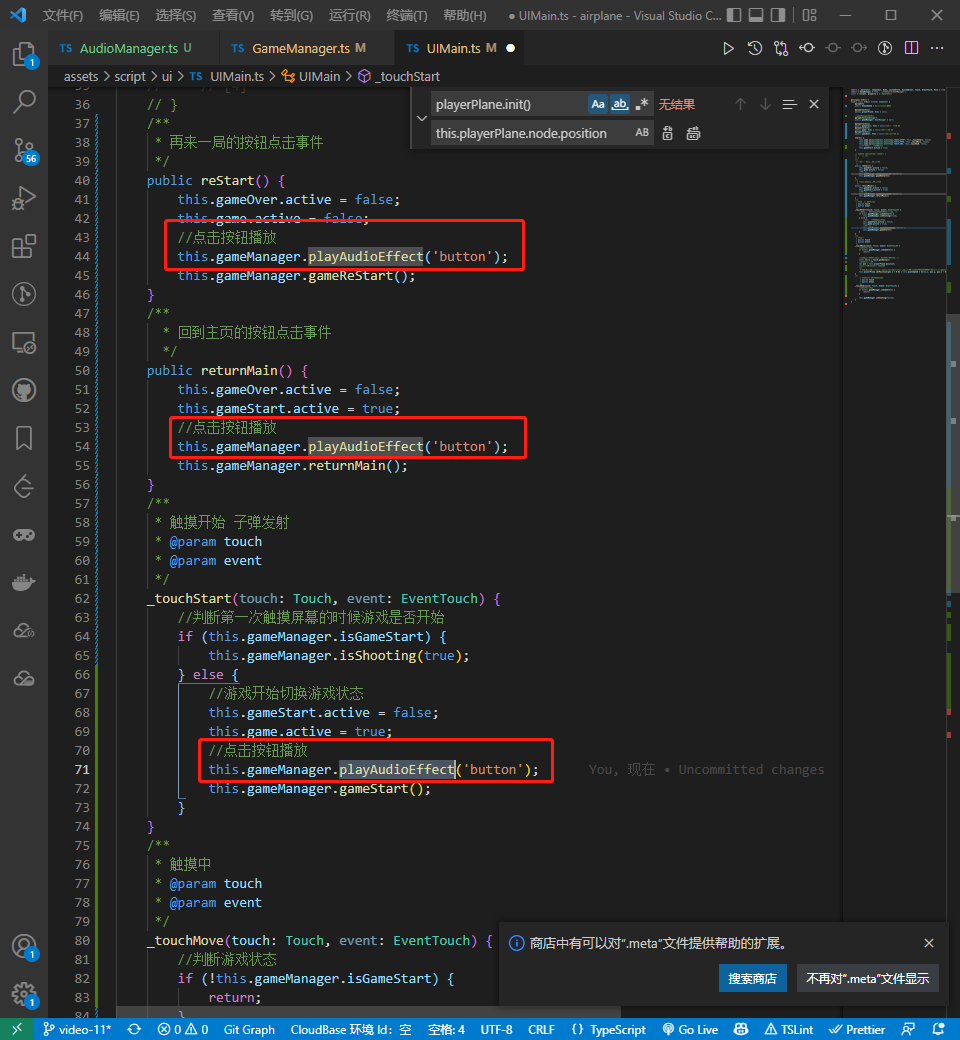Open the Search view in activity bar
Viewport: 960px width, 1040px height.
click(x=24, y=102)
